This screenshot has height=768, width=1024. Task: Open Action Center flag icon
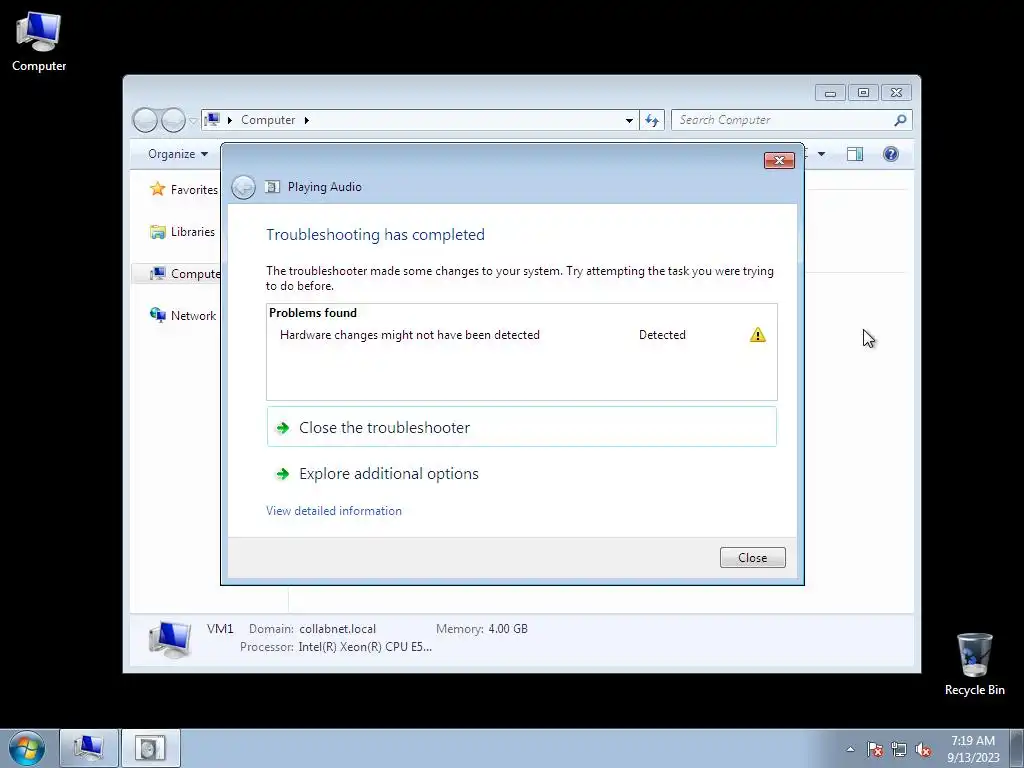875,749
